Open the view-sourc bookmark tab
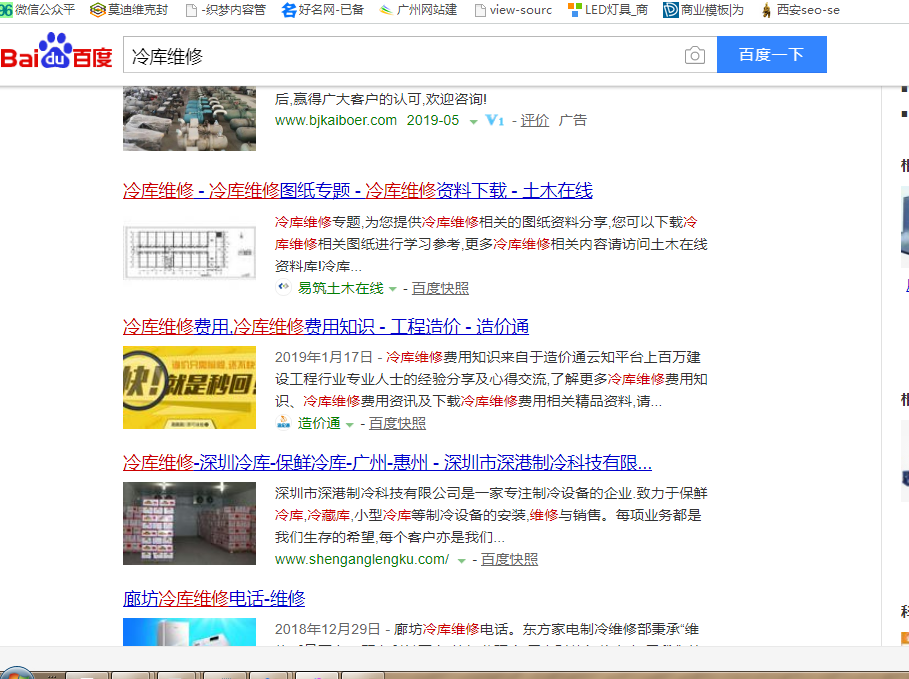Viewport: 909px width, 679px height. (x=512, y=10)
